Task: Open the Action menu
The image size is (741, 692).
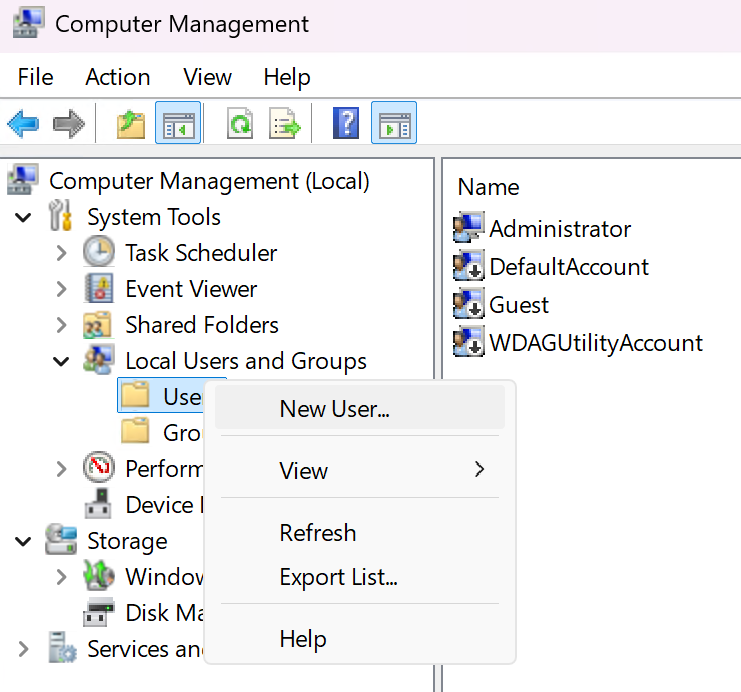Action: (118, 77)
